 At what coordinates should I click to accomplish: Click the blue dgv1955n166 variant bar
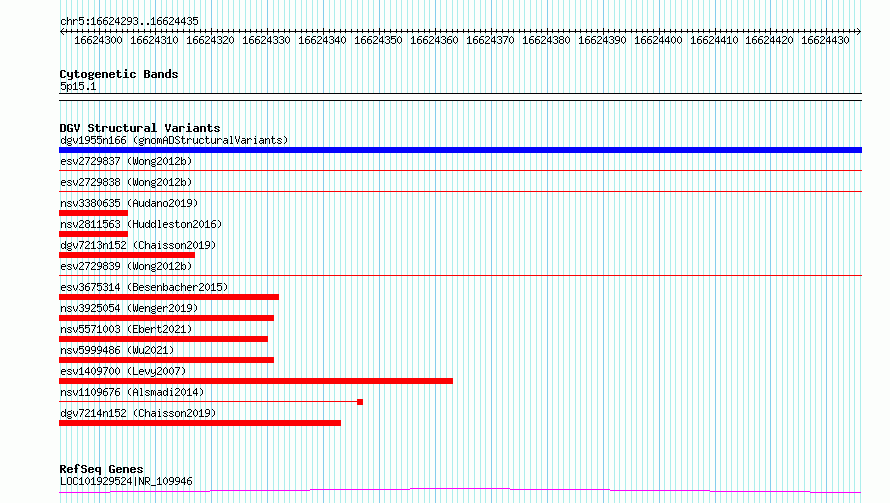460,150
